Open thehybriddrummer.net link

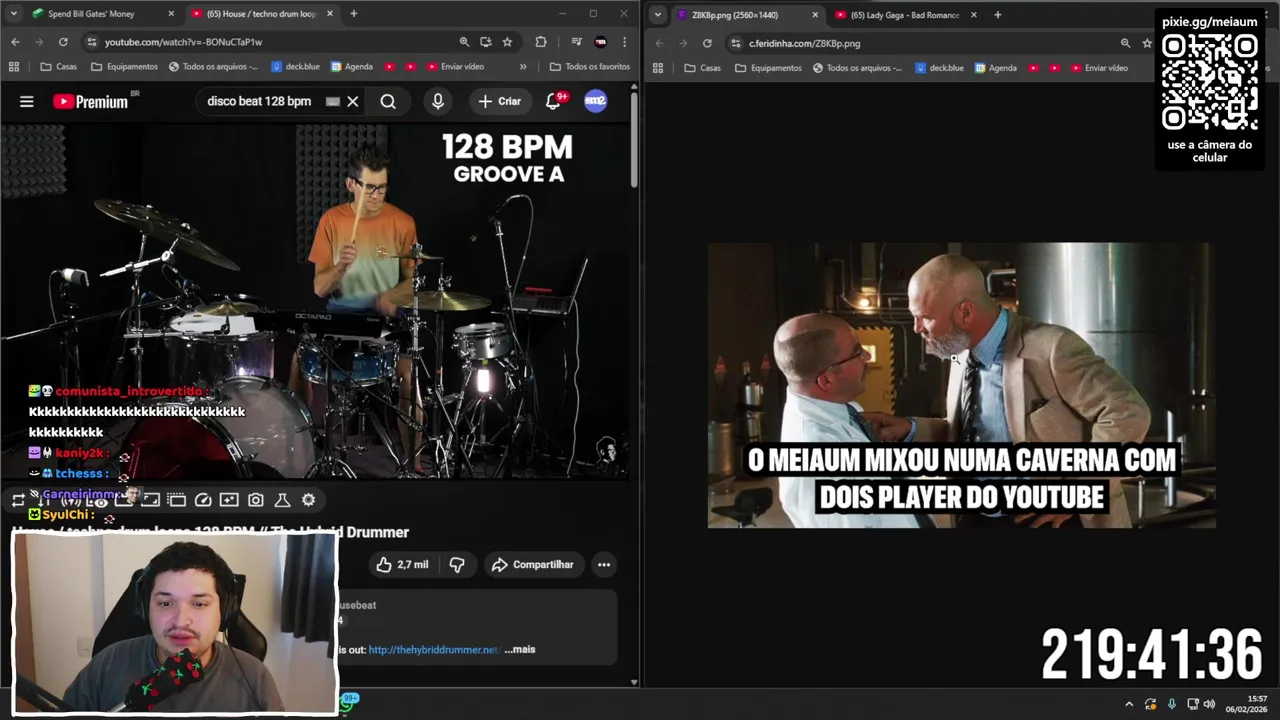click(x=433, y=650)
